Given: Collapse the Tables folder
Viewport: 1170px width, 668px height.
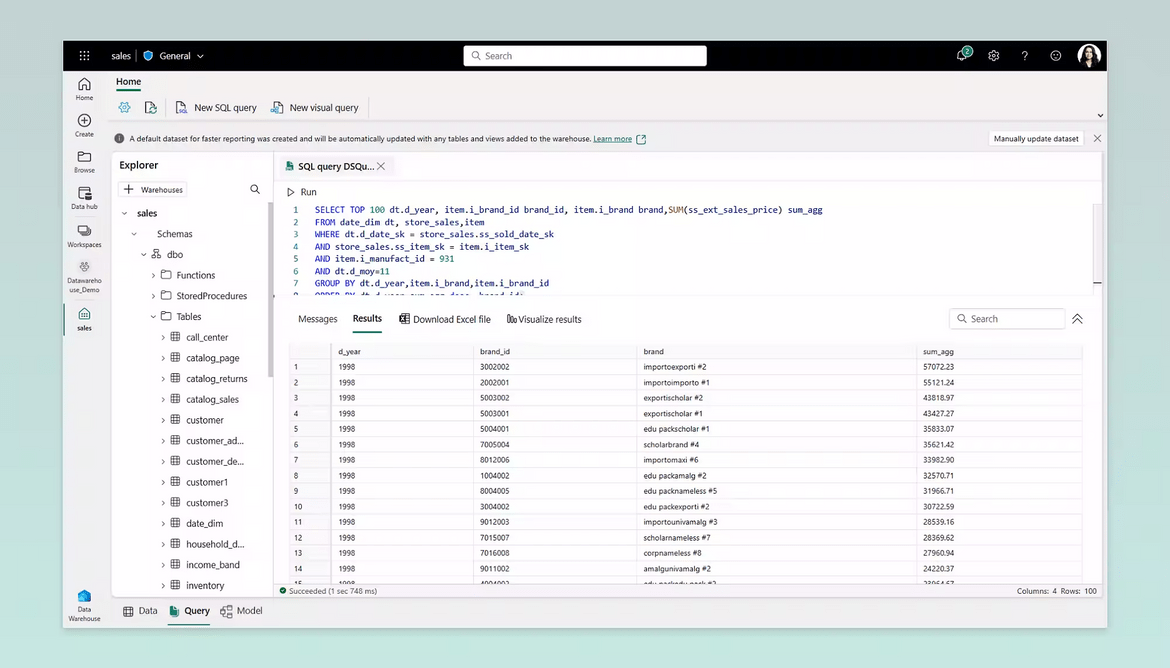Looking at the screenshot, I should pos(154,316).
